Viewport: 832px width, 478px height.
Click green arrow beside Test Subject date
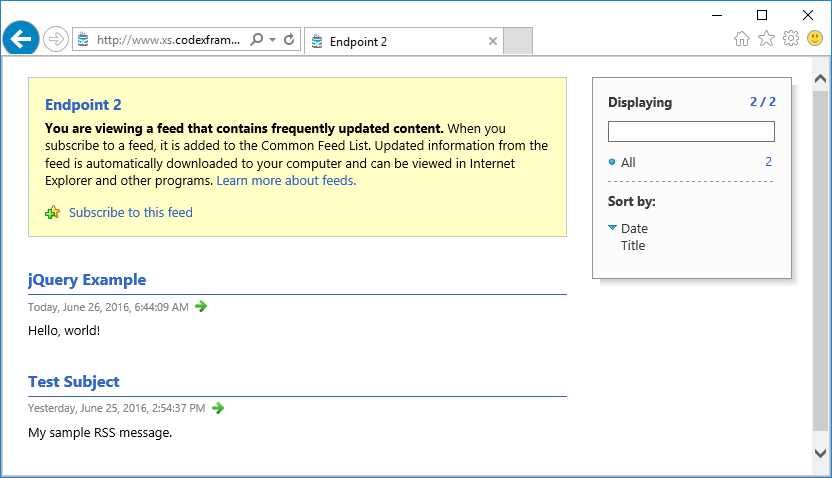pyautogui.click(x=218, y=408)
